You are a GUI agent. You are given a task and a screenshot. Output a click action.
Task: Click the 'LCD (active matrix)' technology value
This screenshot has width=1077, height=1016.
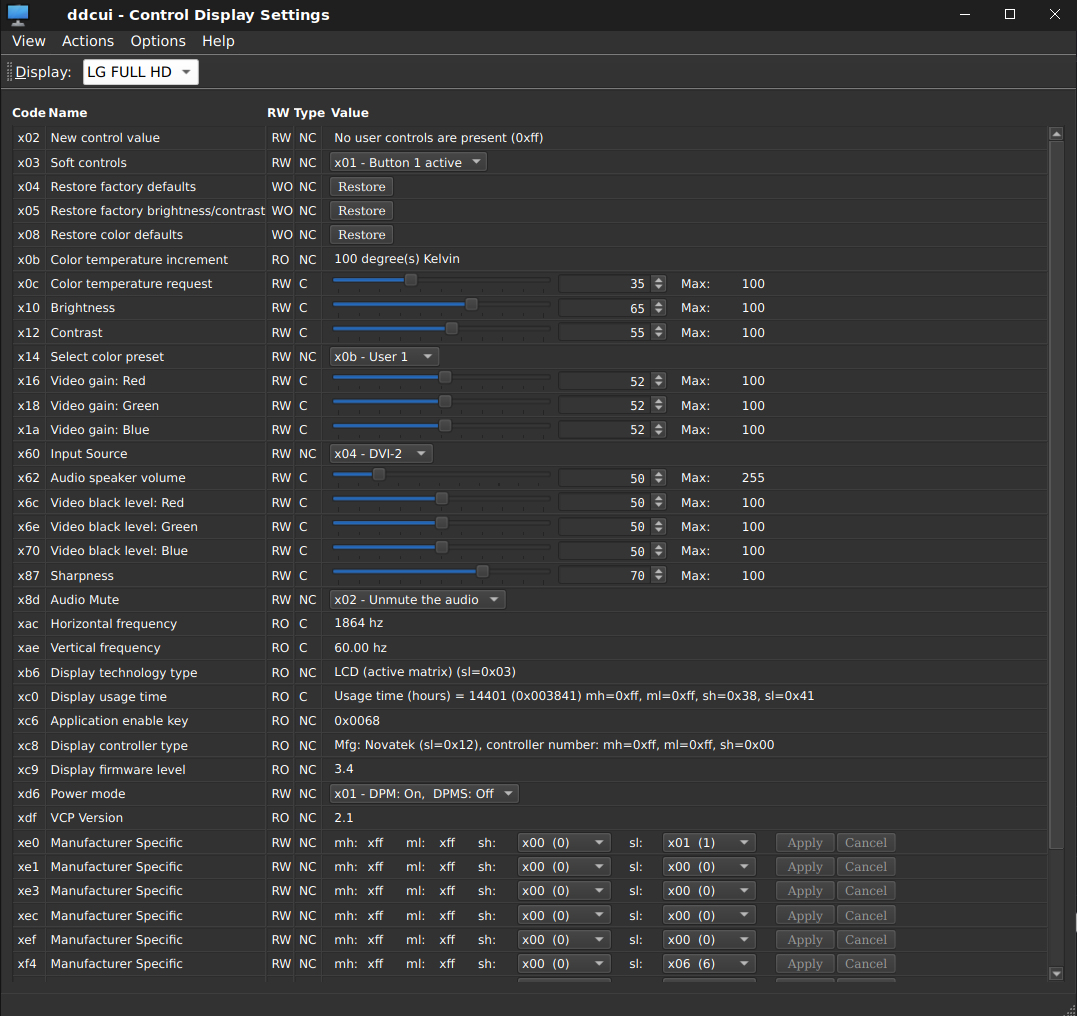pos(424,672)
